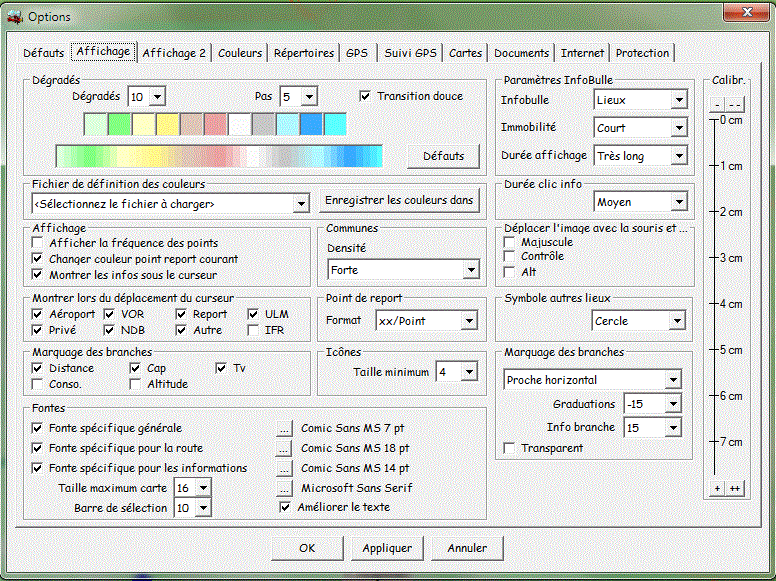Pick the bright green gradient swatch
The width and height of the screenshot is (776, 581).
point(119,124)
